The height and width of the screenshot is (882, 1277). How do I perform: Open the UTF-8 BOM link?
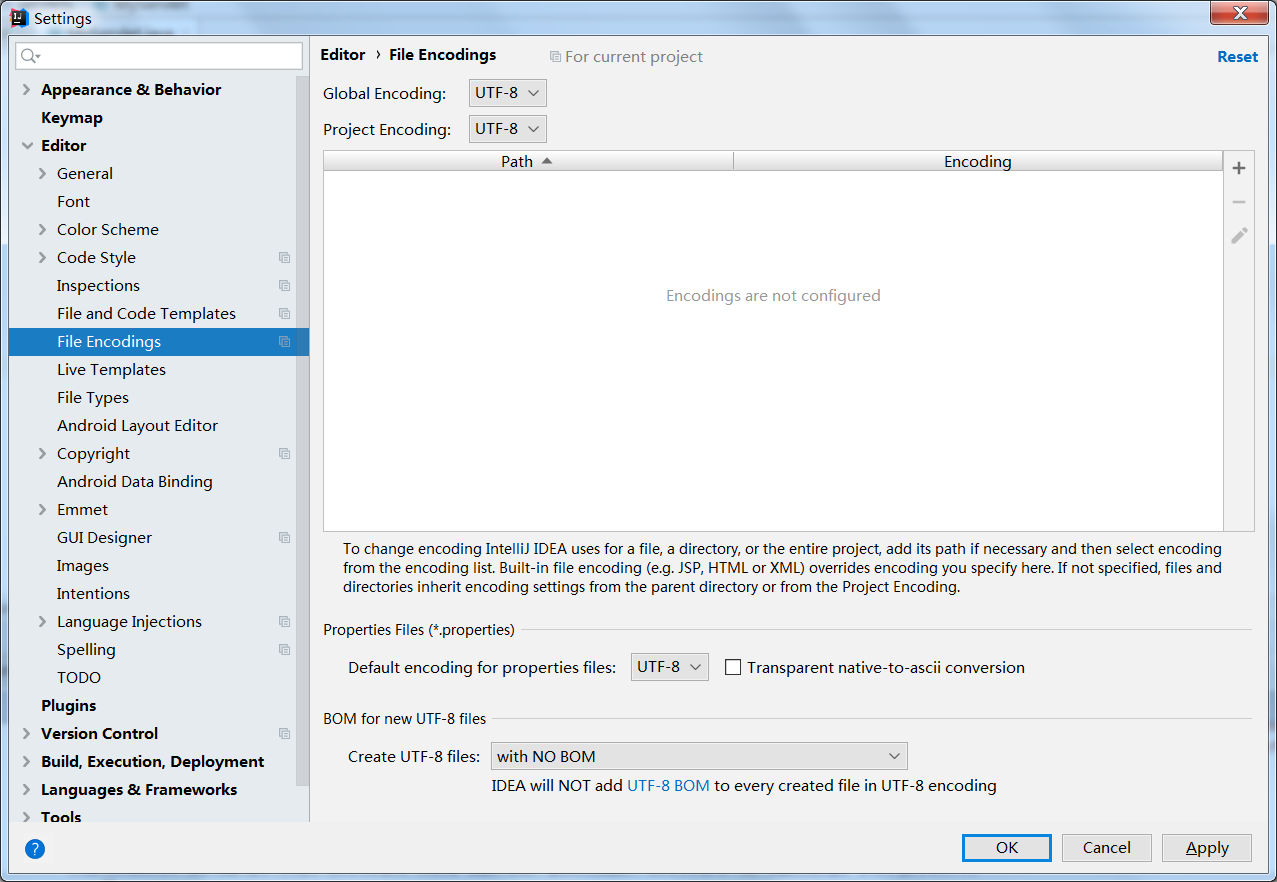click(x=668, y=786)
